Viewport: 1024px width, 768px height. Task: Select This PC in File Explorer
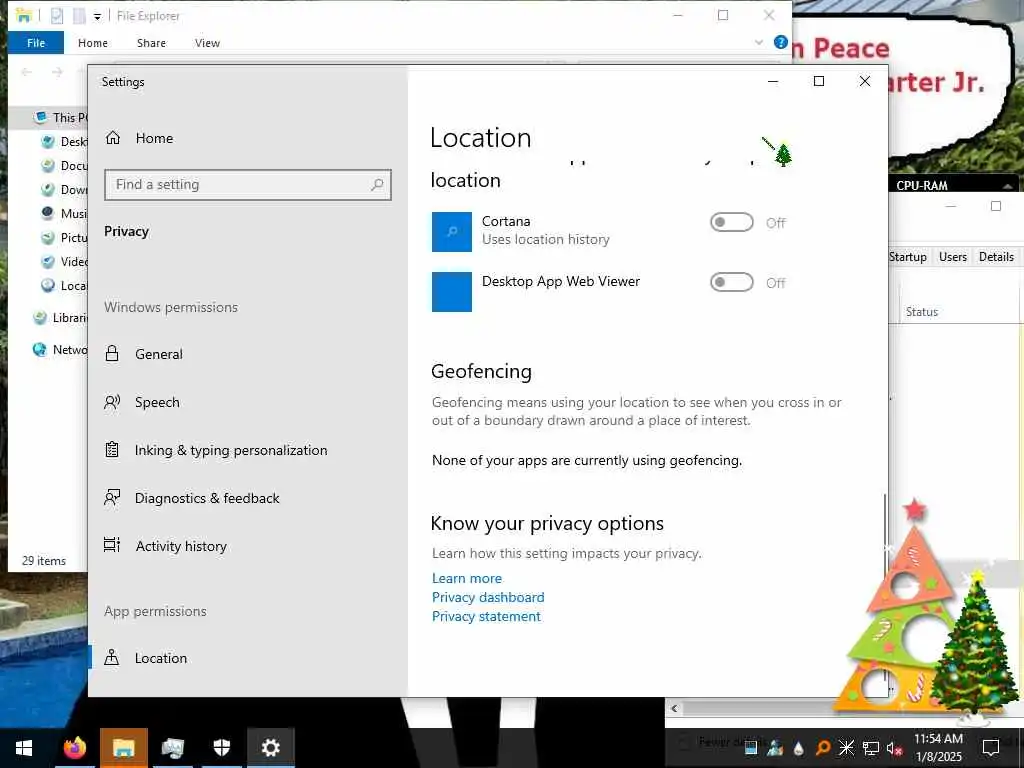coord(69,118)
